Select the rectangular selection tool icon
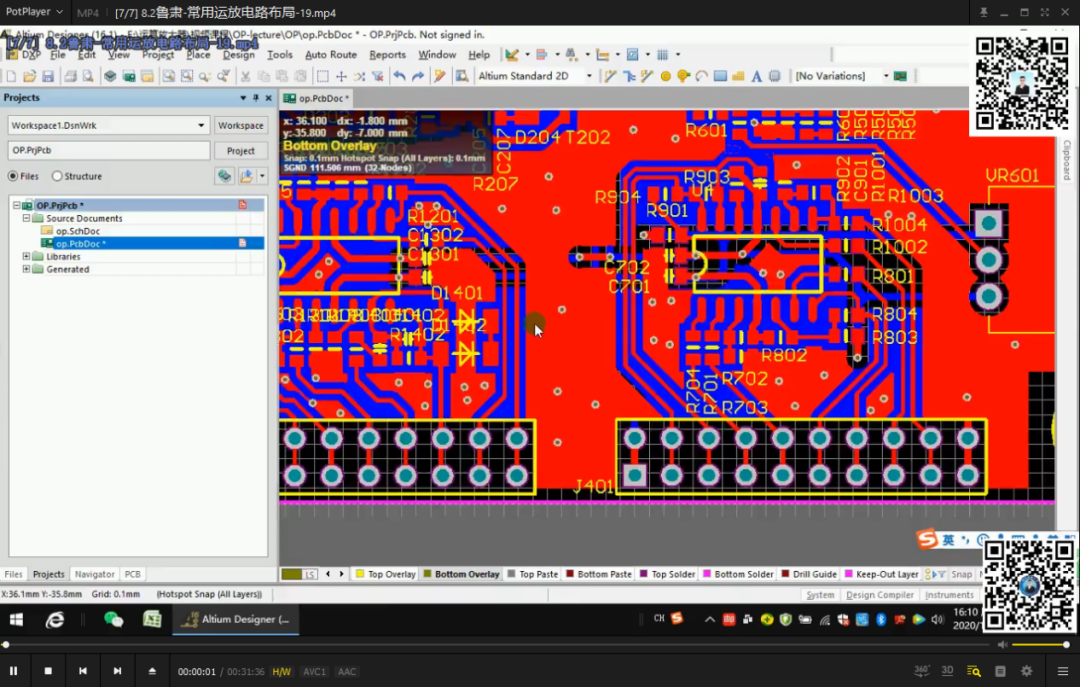This screenshot has width=1080, height=687. click(322, 76)
